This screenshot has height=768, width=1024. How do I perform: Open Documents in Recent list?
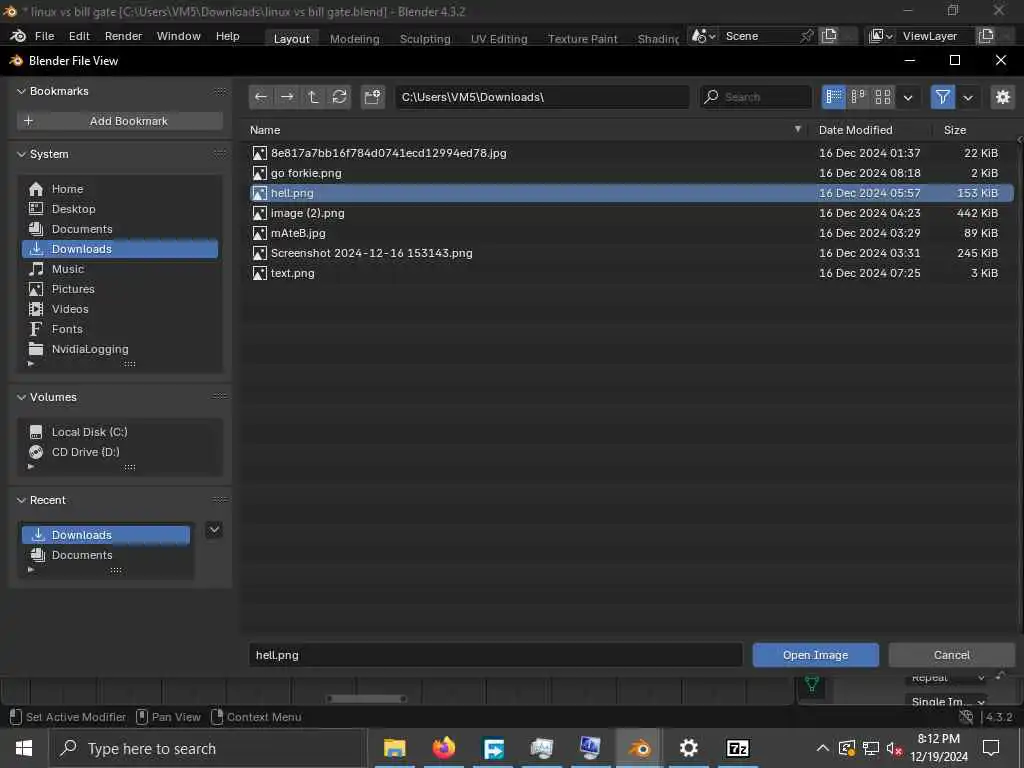pyautogui.click(x=106, y=555)
